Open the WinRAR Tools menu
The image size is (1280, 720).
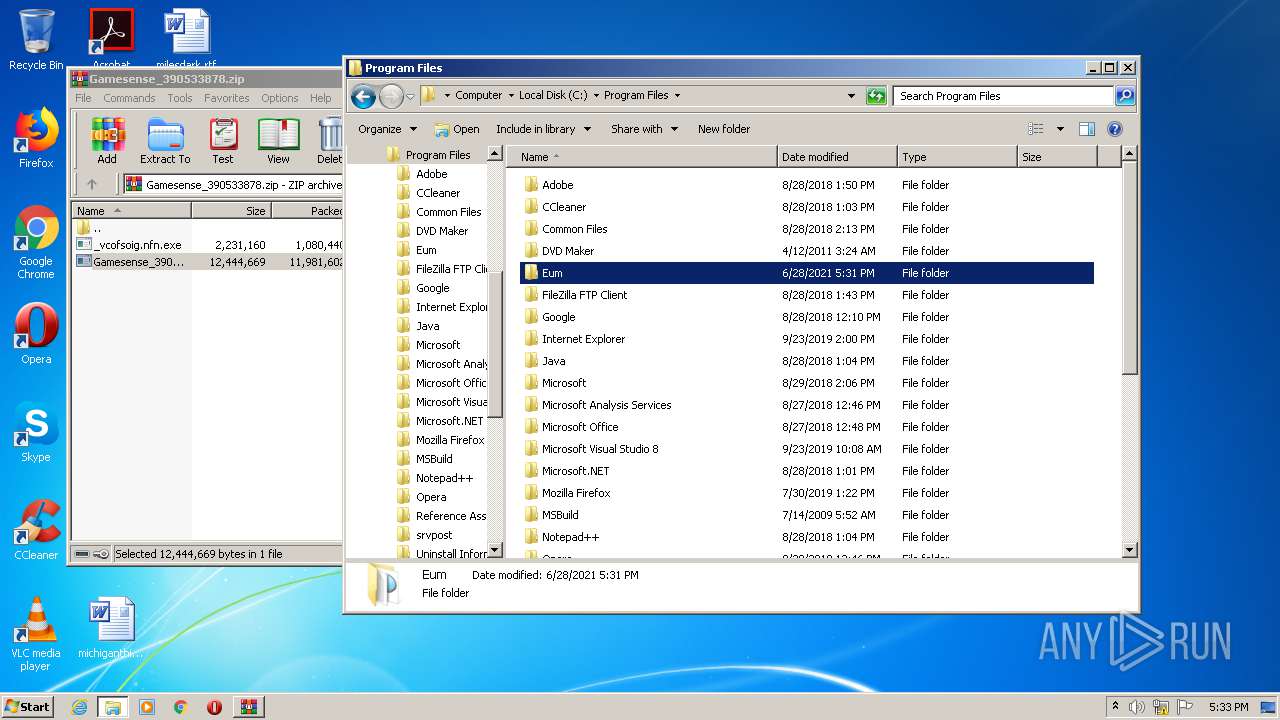tap(180, 98)
